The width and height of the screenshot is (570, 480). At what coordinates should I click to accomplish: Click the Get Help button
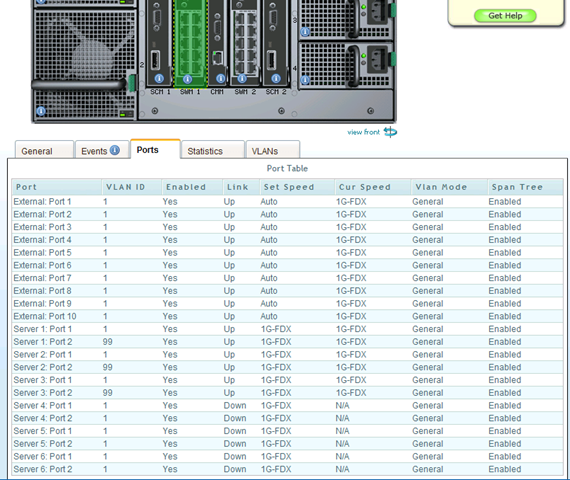[x=505, y=16]
